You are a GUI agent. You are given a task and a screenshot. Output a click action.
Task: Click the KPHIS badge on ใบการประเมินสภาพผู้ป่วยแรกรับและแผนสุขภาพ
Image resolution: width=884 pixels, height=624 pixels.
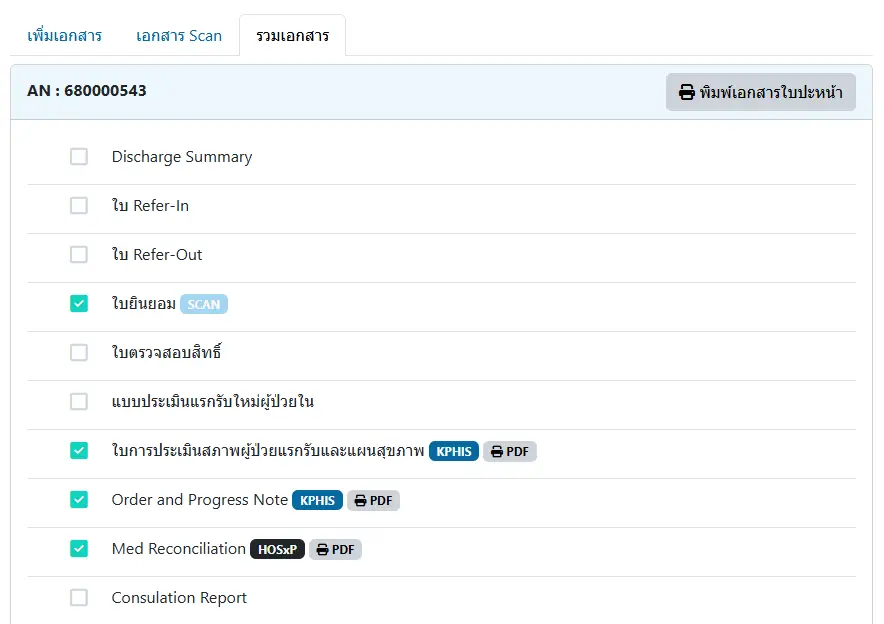click(x=453, y=451)
